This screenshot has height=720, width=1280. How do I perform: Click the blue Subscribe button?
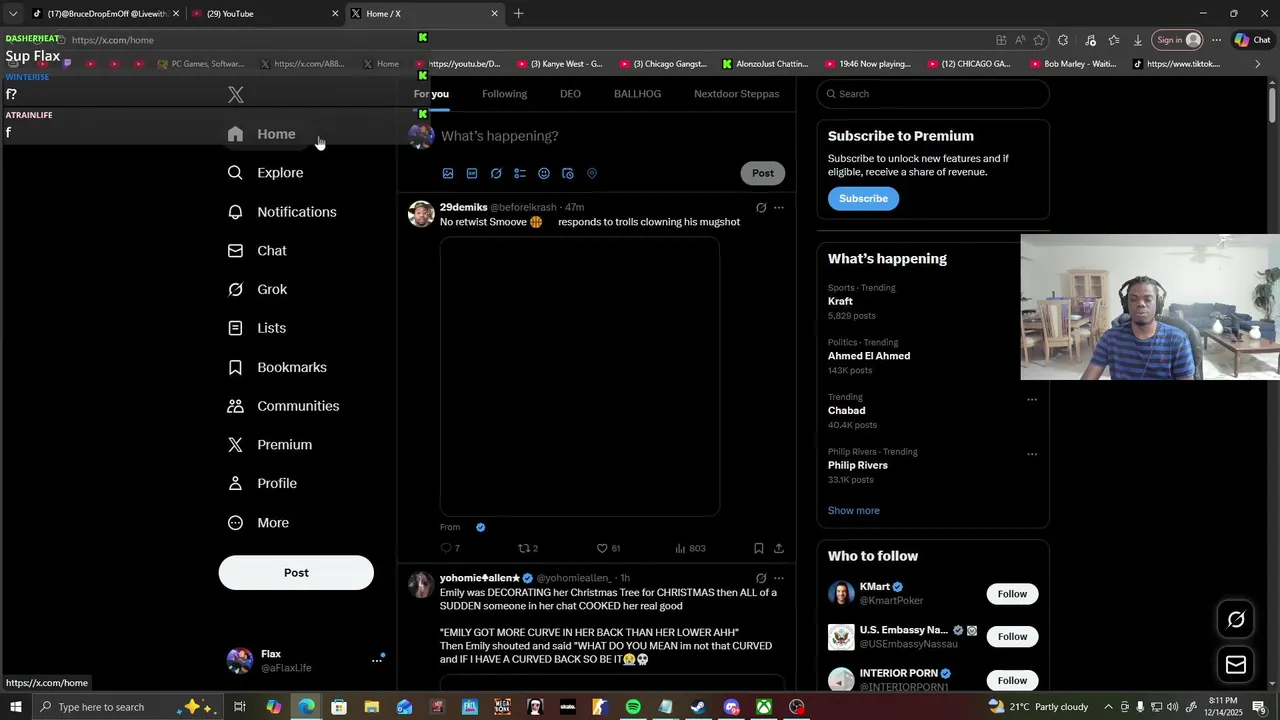click(863, 198)
